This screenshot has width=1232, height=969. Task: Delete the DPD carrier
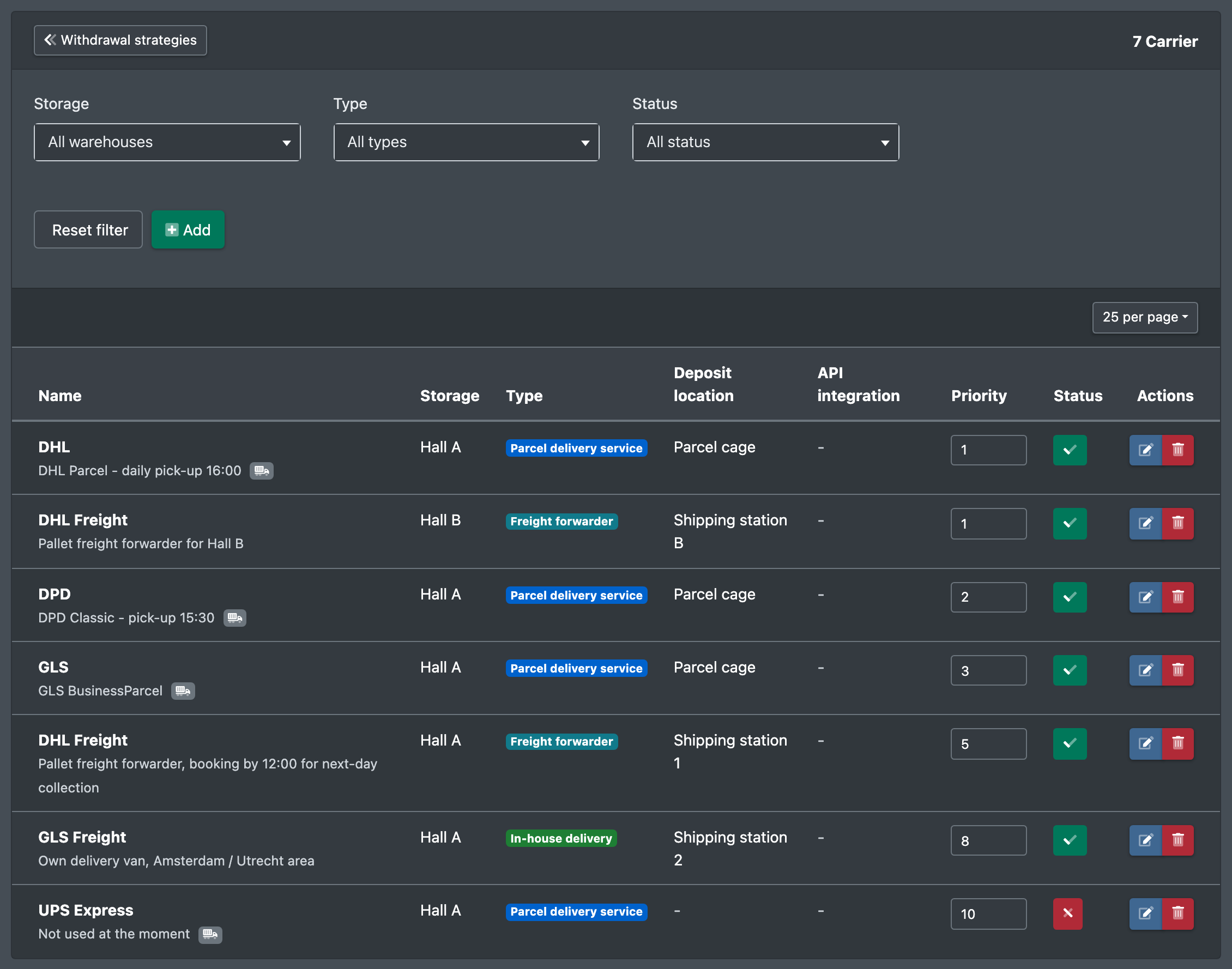click(1177, 597)
